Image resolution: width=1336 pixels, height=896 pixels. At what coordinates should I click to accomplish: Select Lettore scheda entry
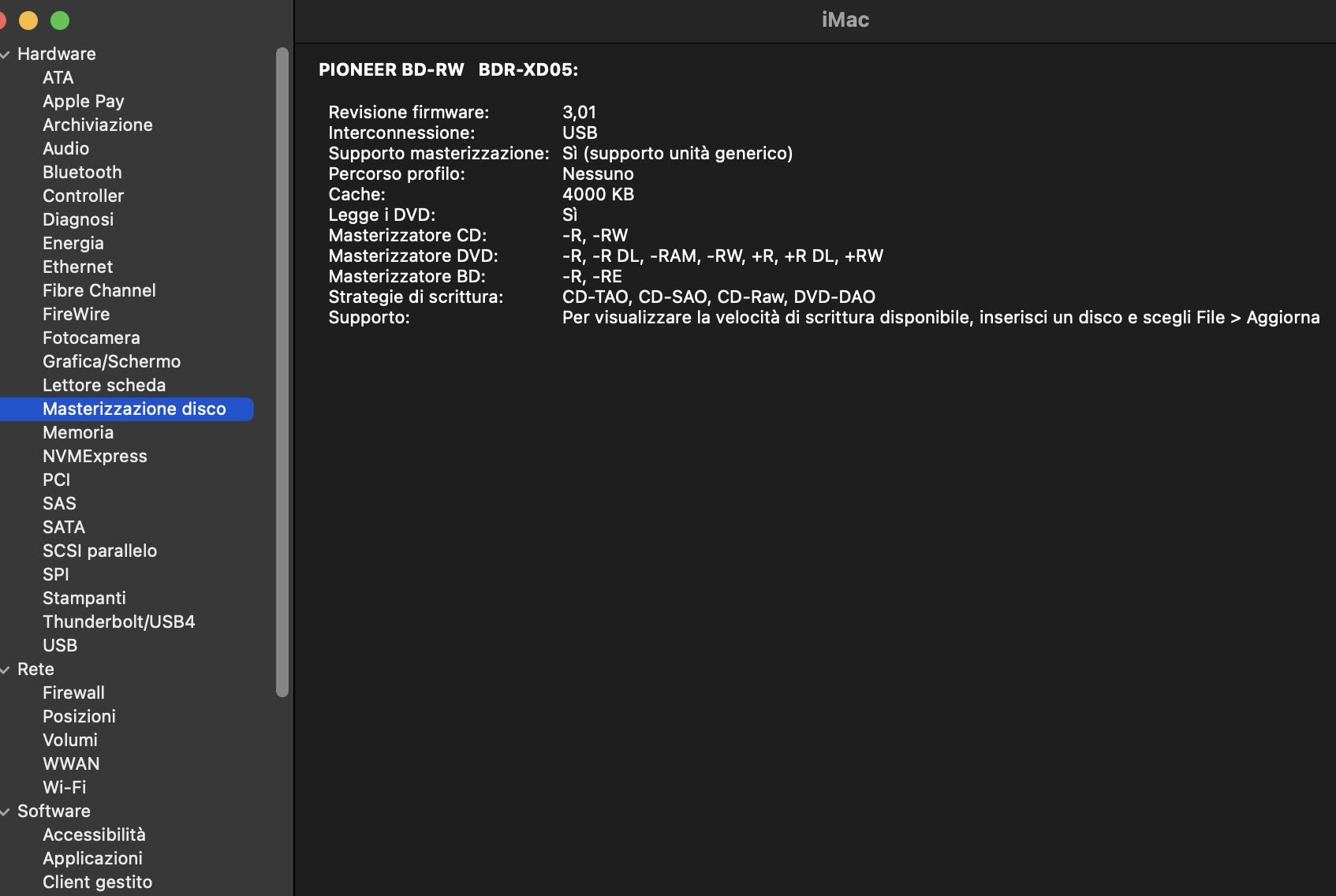(x=104, y=385)
